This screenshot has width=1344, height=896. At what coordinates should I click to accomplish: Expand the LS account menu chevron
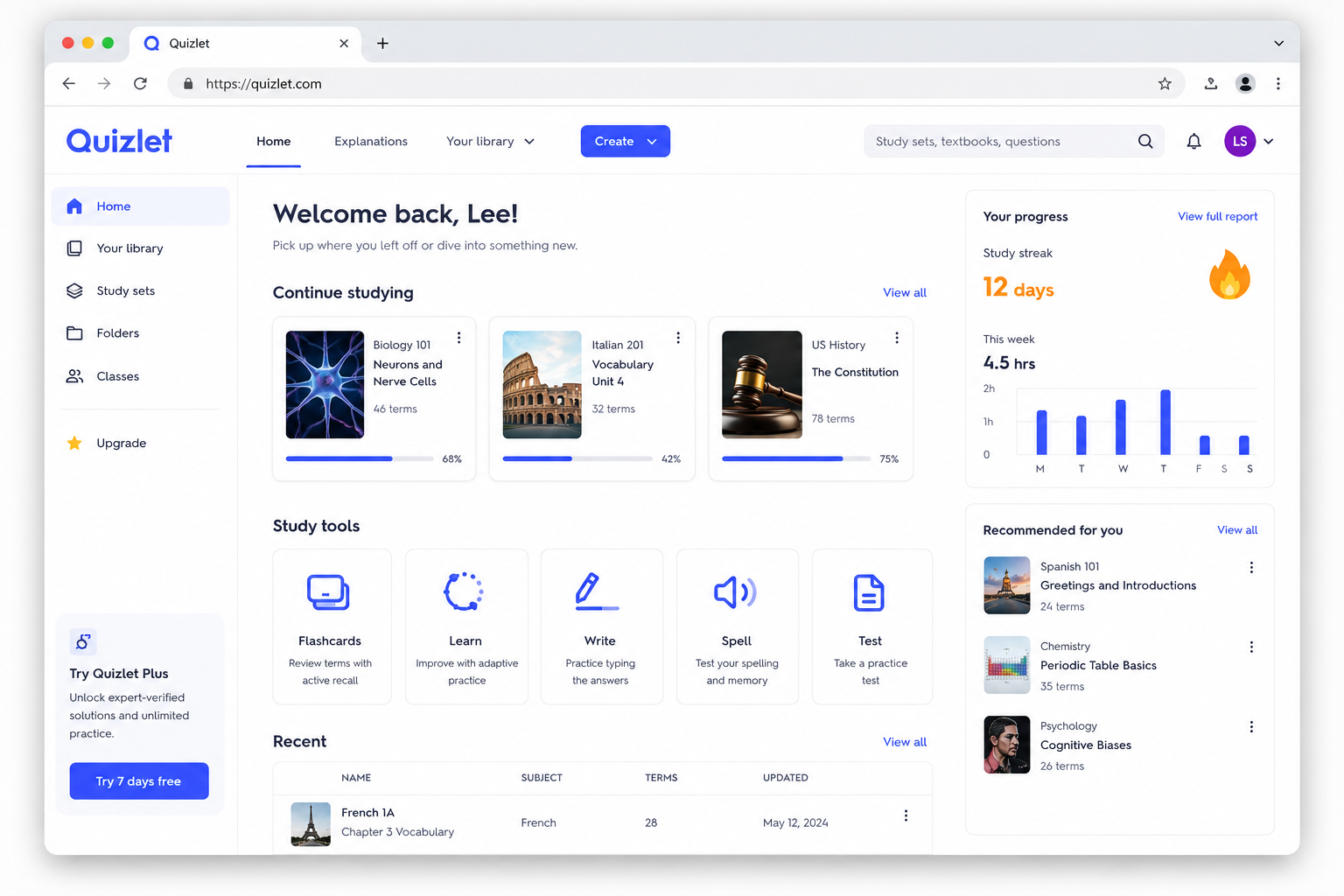(x=1269, y=142)
